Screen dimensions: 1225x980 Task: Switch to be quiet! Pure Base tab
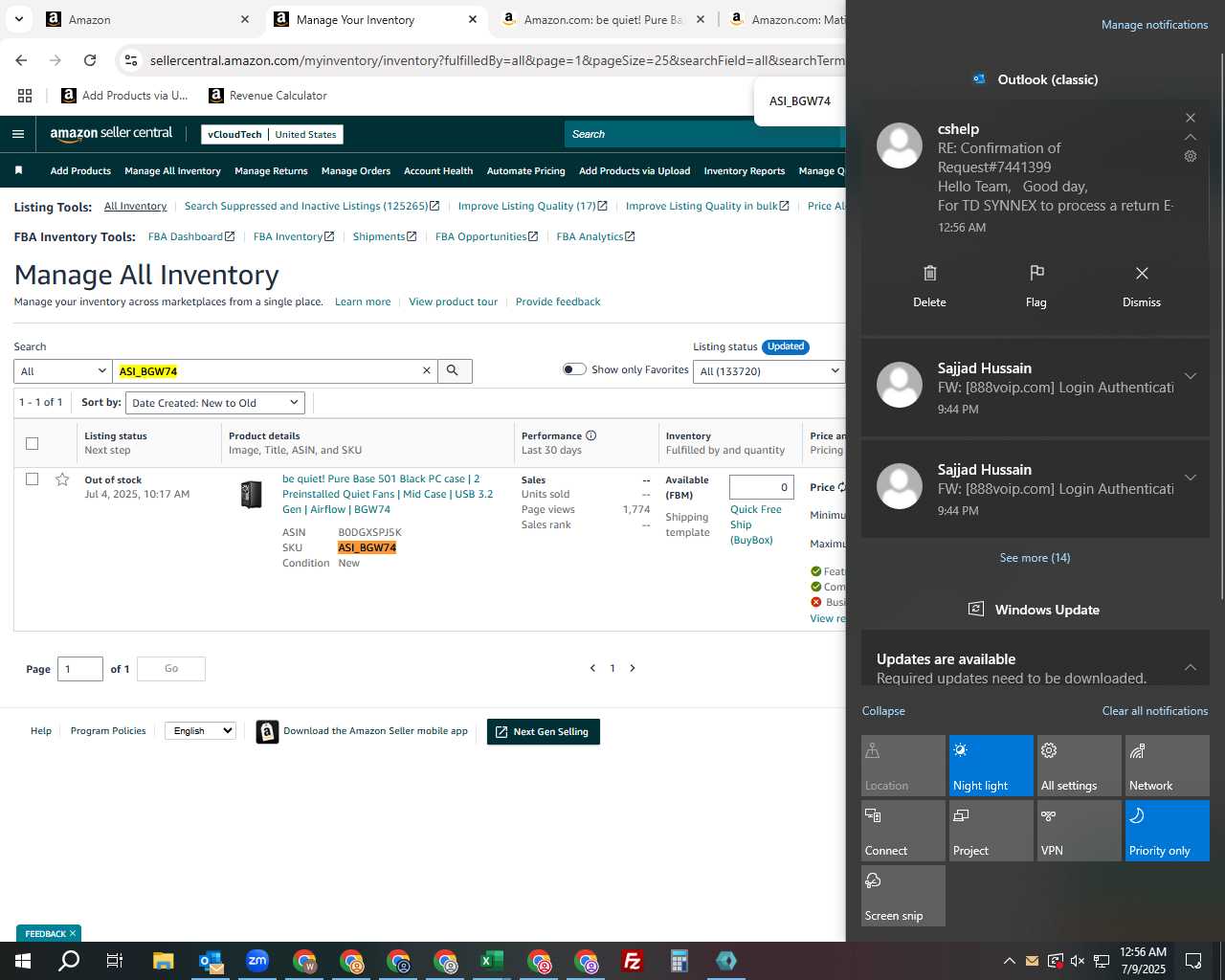[603, 19]
